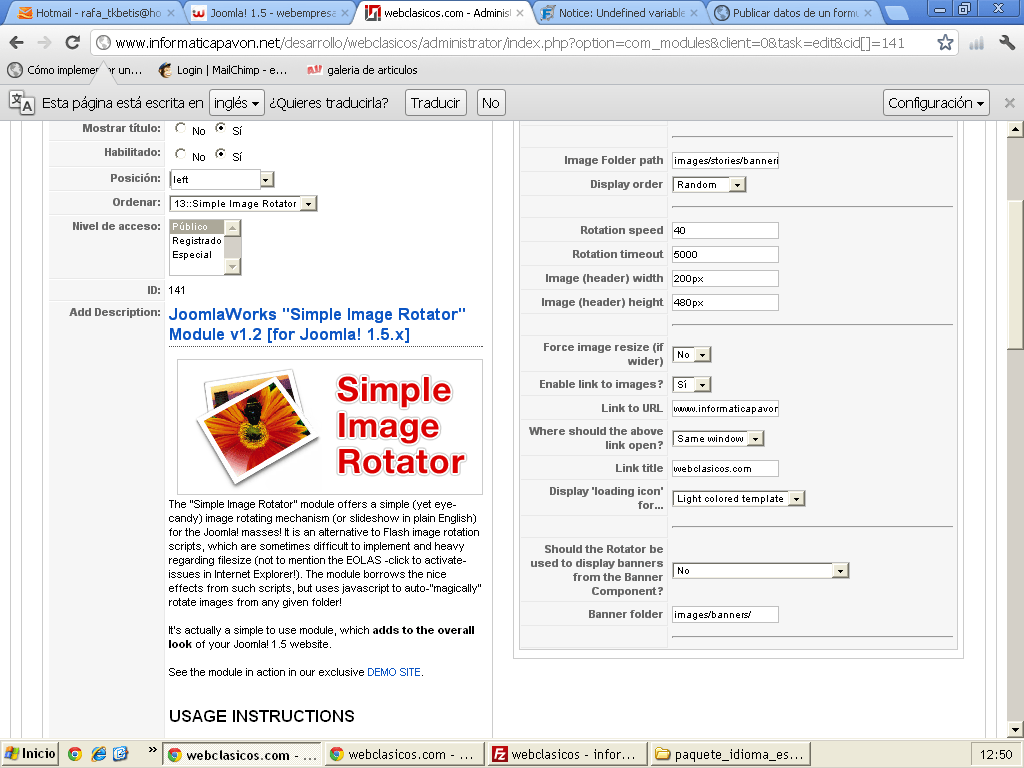Open the Enable link to images dropdown
1024x768 pixels.
click(x=692, y=385)
